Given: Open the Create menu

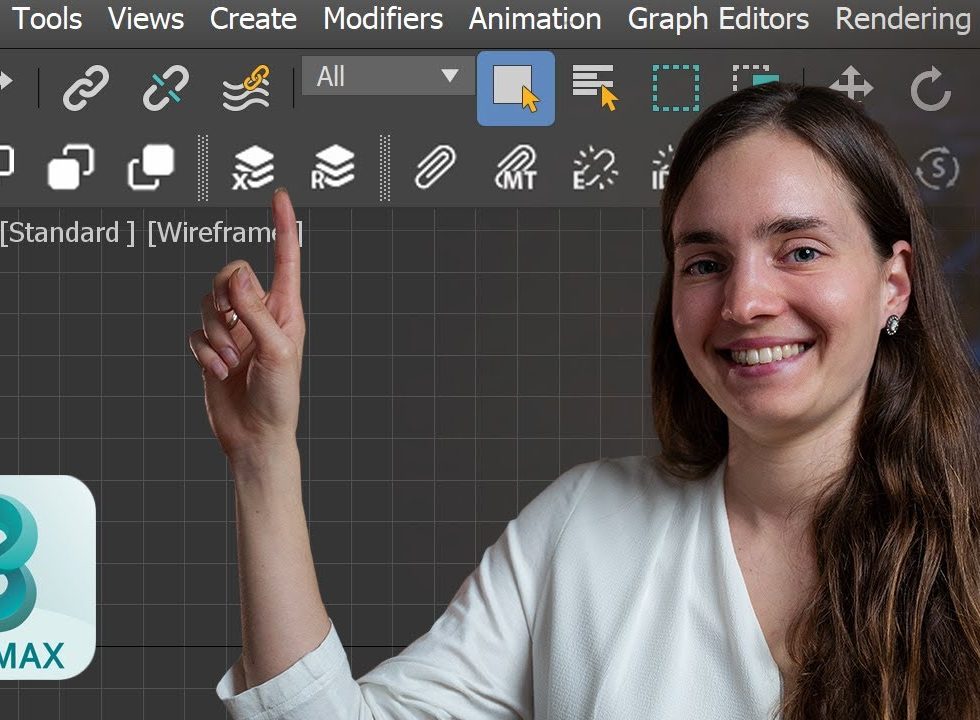Looking at the screenshot, I should click(x=253, y=19).
